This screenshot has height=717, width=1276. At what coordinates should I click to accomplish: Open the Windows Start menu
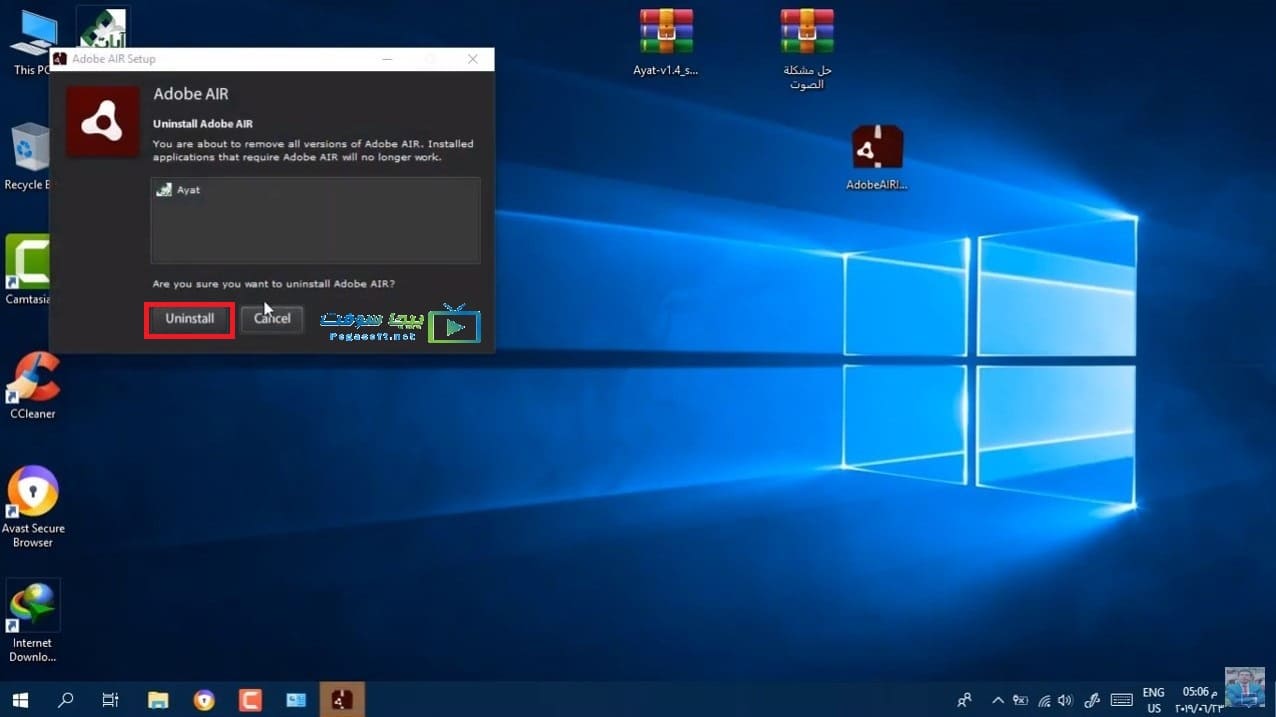pyautogui.click(x=20, y=700)
